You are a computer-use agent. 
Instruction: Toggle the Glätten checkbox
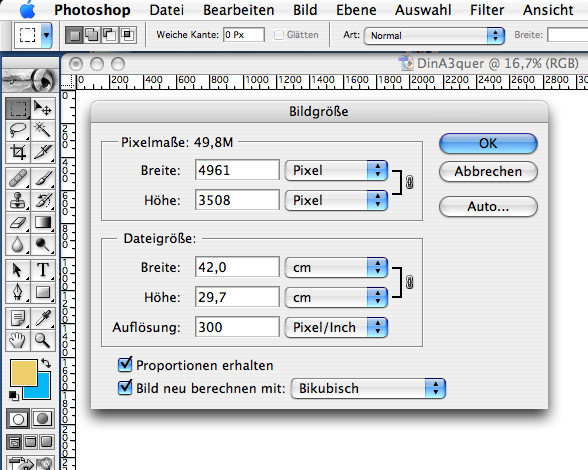click(x=279, y=35)
